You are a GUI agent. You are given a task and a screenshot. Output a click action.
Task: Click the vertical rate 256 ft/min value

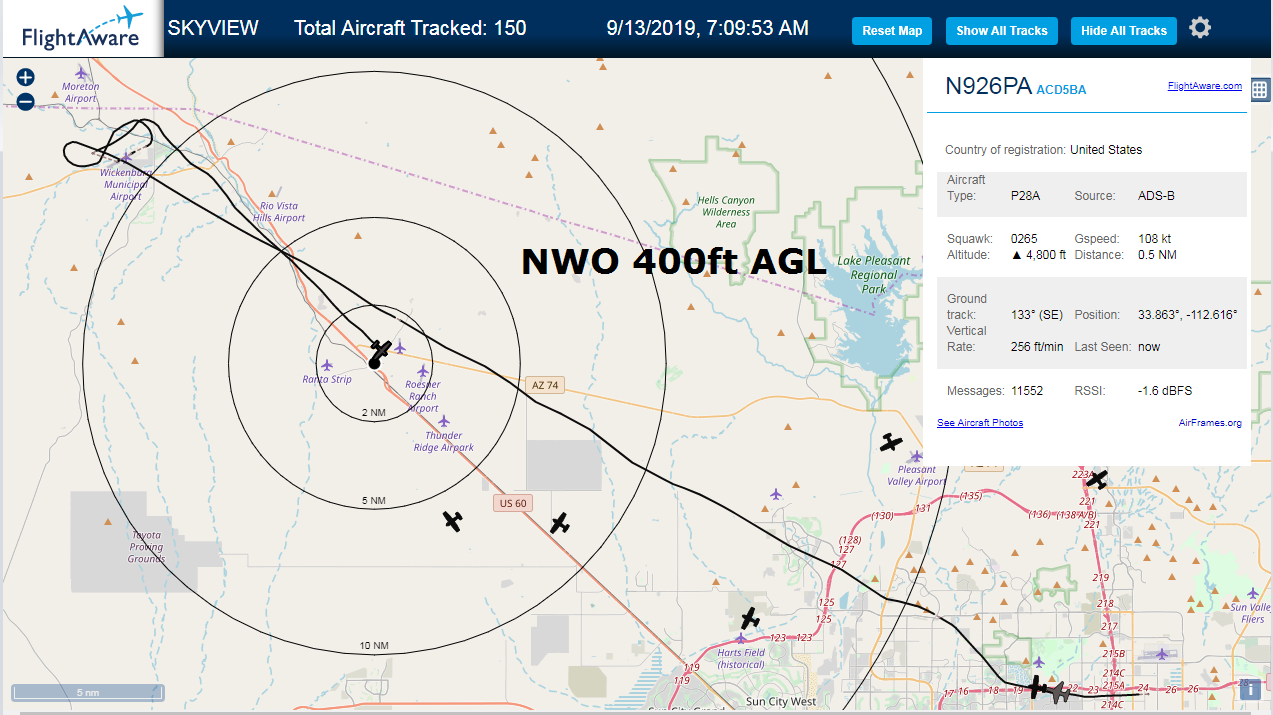point(1037,347)
